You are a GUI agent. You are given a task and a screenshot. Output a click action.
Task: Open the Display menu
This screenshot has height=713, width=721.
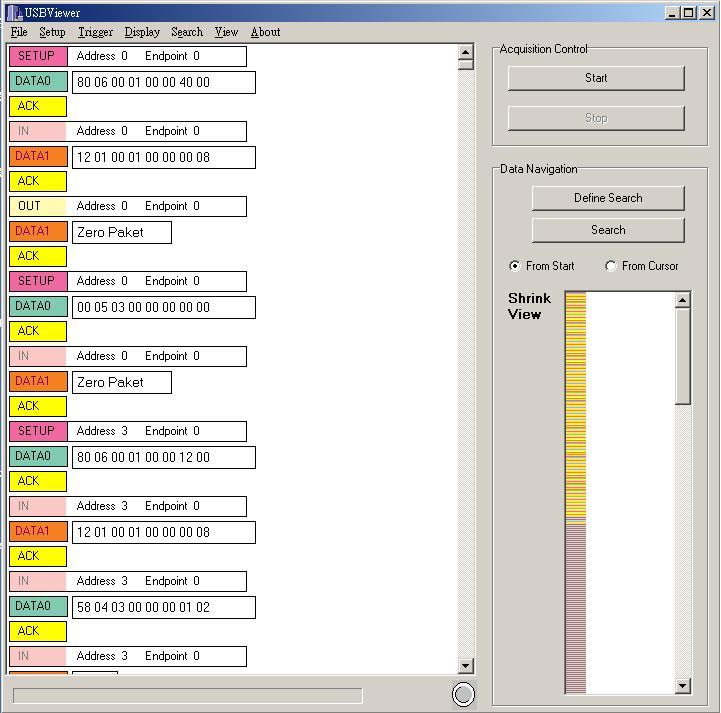(x=142, y=32)
